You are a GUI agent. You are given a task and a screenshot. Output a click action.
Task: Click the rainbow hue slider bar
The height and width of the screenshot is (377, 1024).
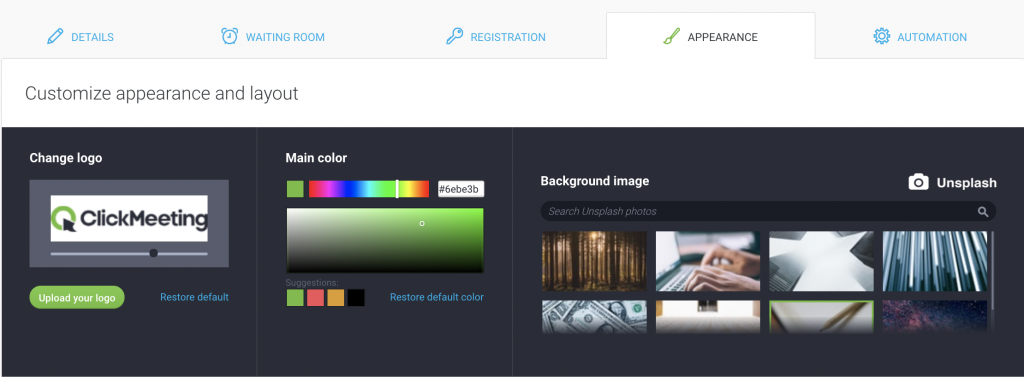coord(369,189)
